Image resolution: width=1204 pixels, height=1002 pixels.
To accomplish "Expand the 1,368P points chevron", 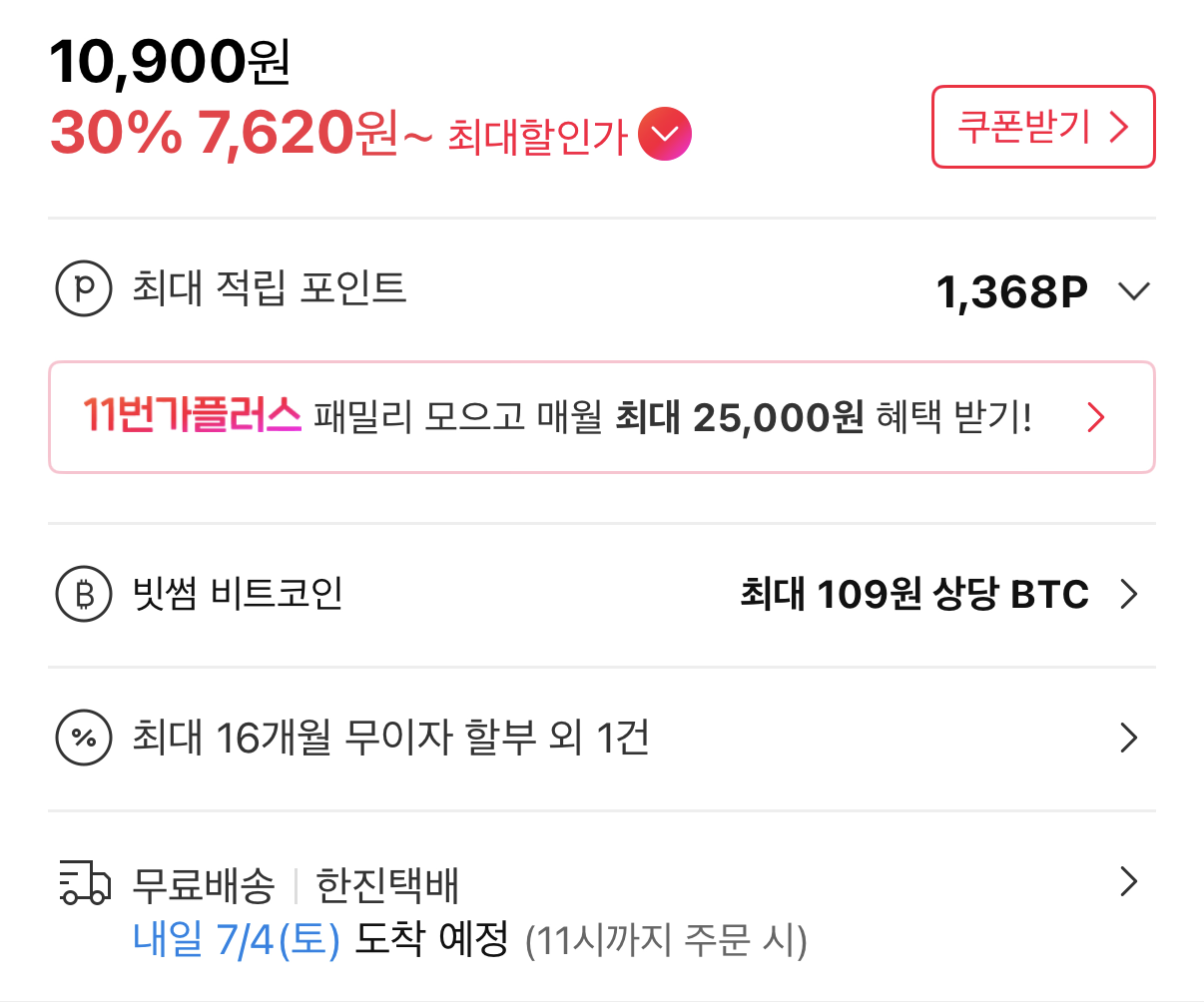I will pos(1134,291).
